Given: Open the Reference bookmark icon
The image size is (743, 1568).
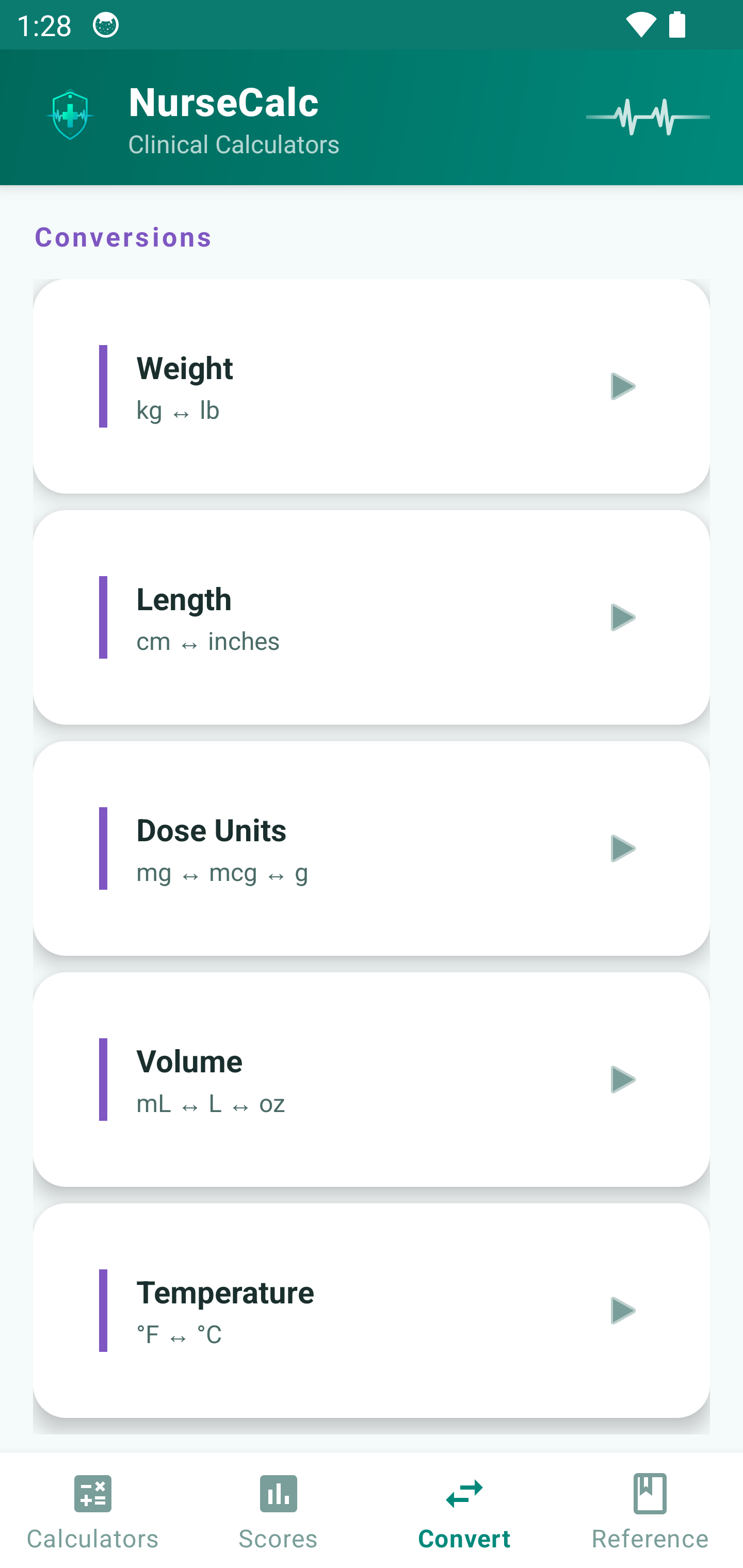Looking at the screenshot, I should pyautogui.click(x=650, y=1493).
